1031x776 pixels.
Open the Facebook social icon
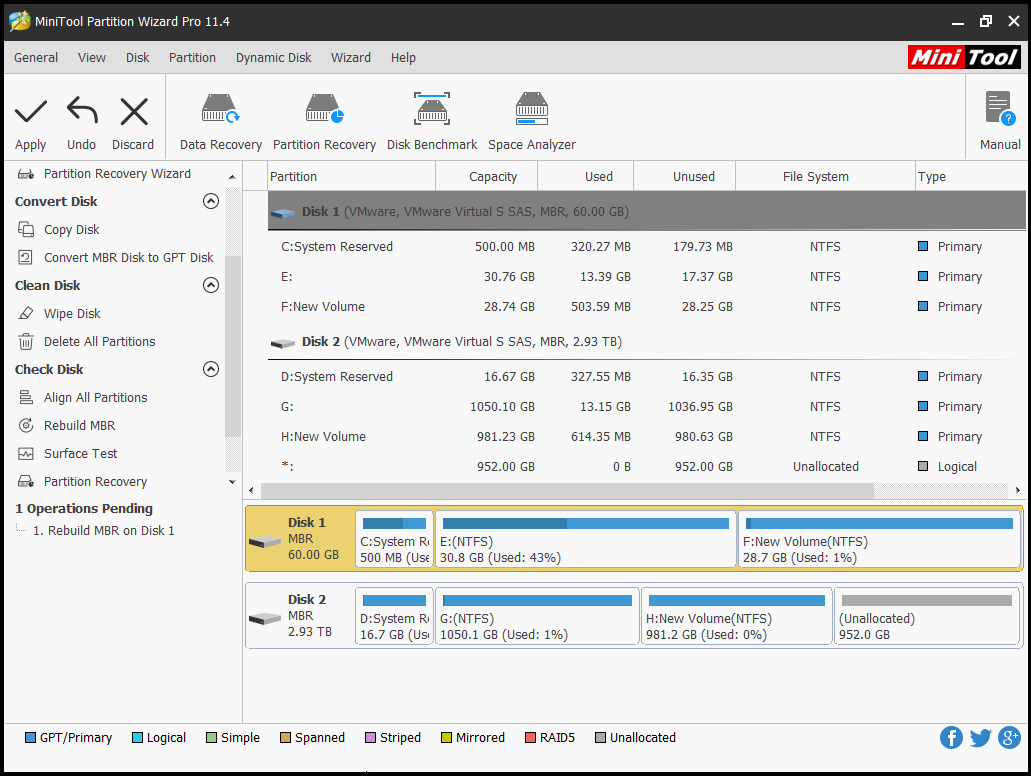(x=951, y=738)
